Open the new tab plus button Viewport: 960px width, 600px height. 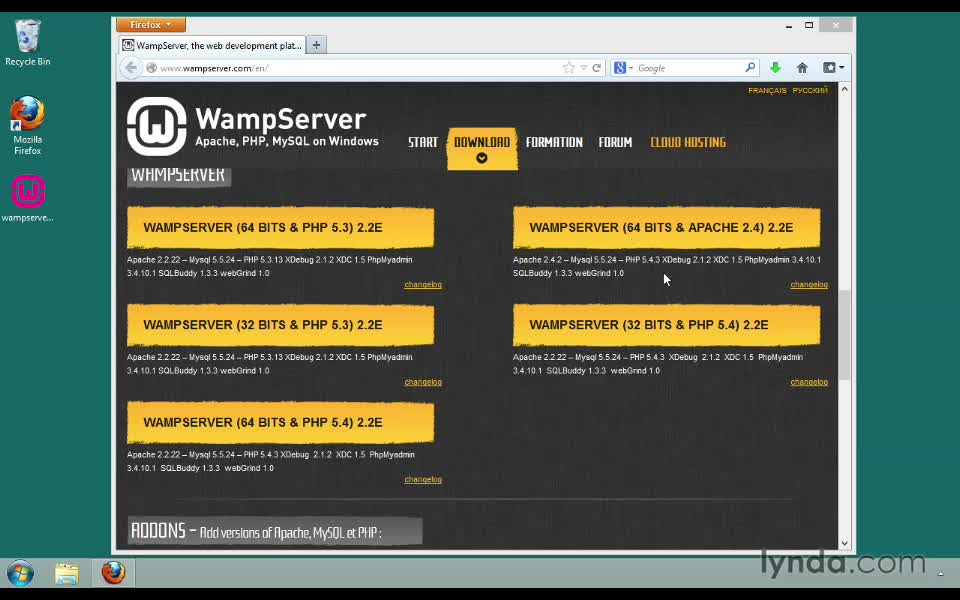point(316,45)
